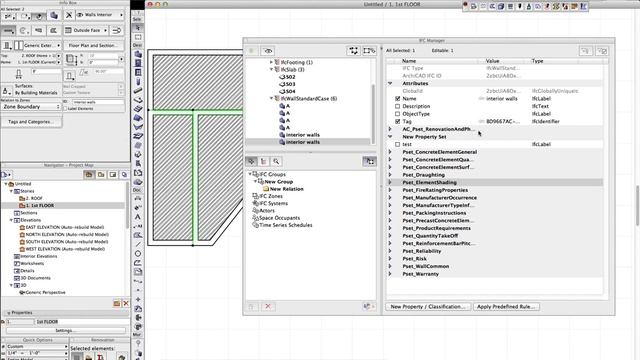Viewport: 640px width, 360px height.
Task: Click the Project Map folder icon in Navigator
Action: [x=89, y=175]
